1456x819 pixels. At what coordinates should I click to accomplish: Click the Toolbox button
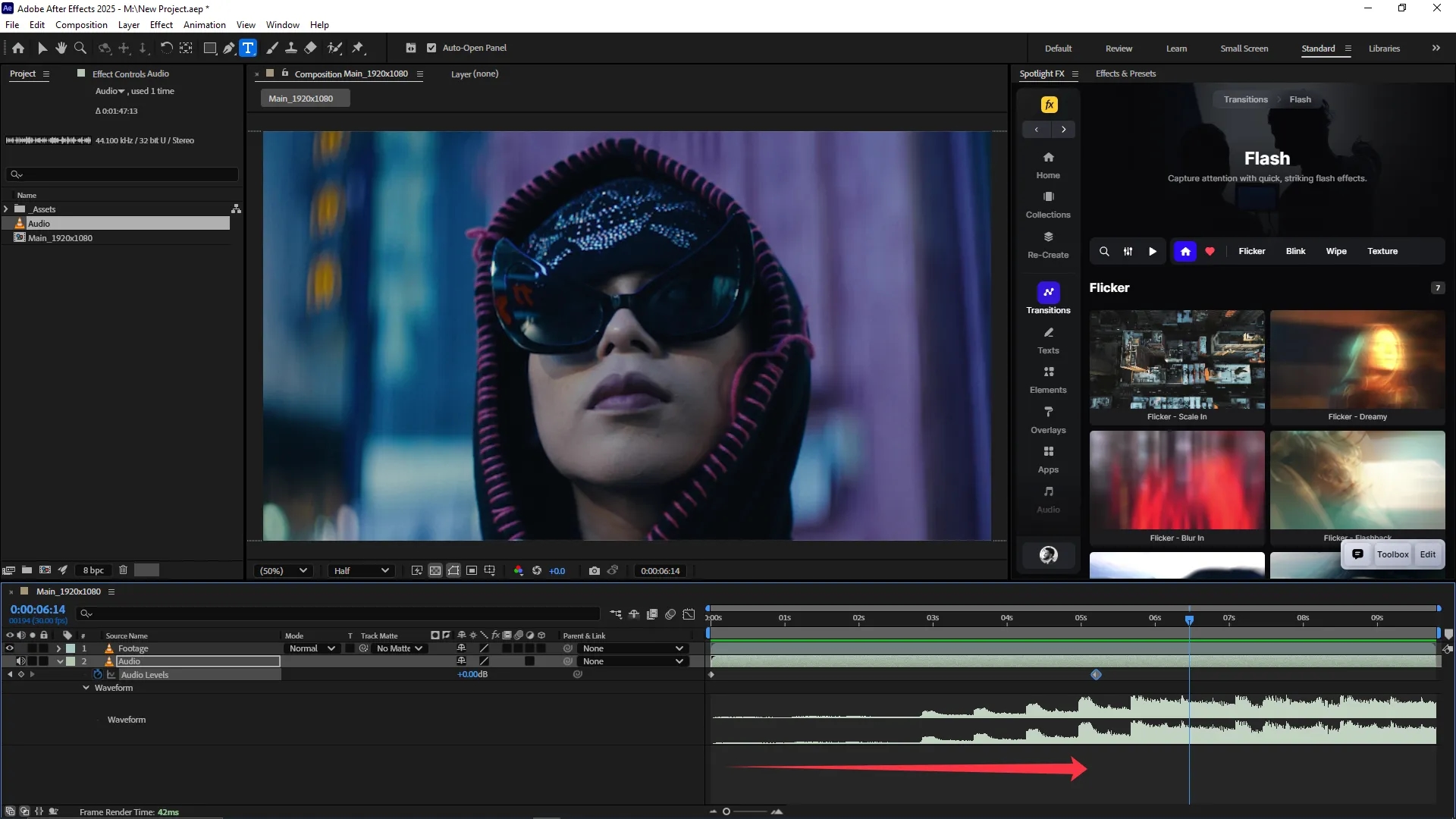tap(1392, 554)
